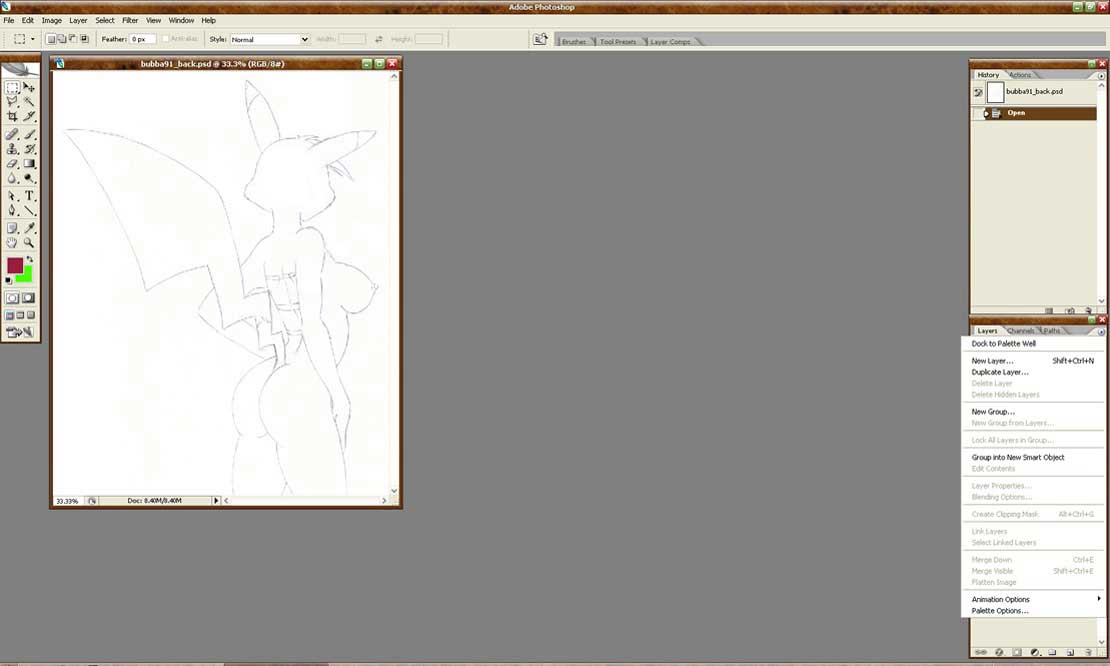Activate the Type tool

coord(29,196)
